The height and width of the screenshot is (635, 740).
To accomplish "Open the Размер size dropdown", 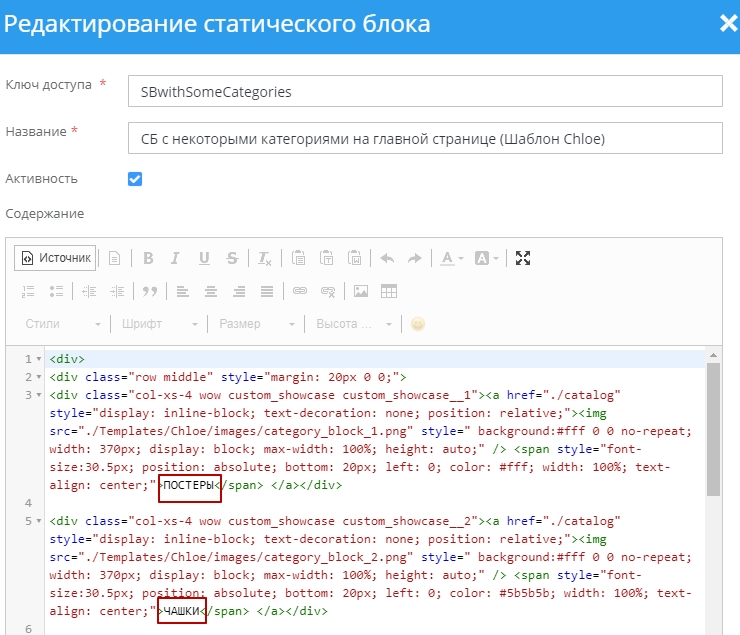I will click(x=256, y=324).
